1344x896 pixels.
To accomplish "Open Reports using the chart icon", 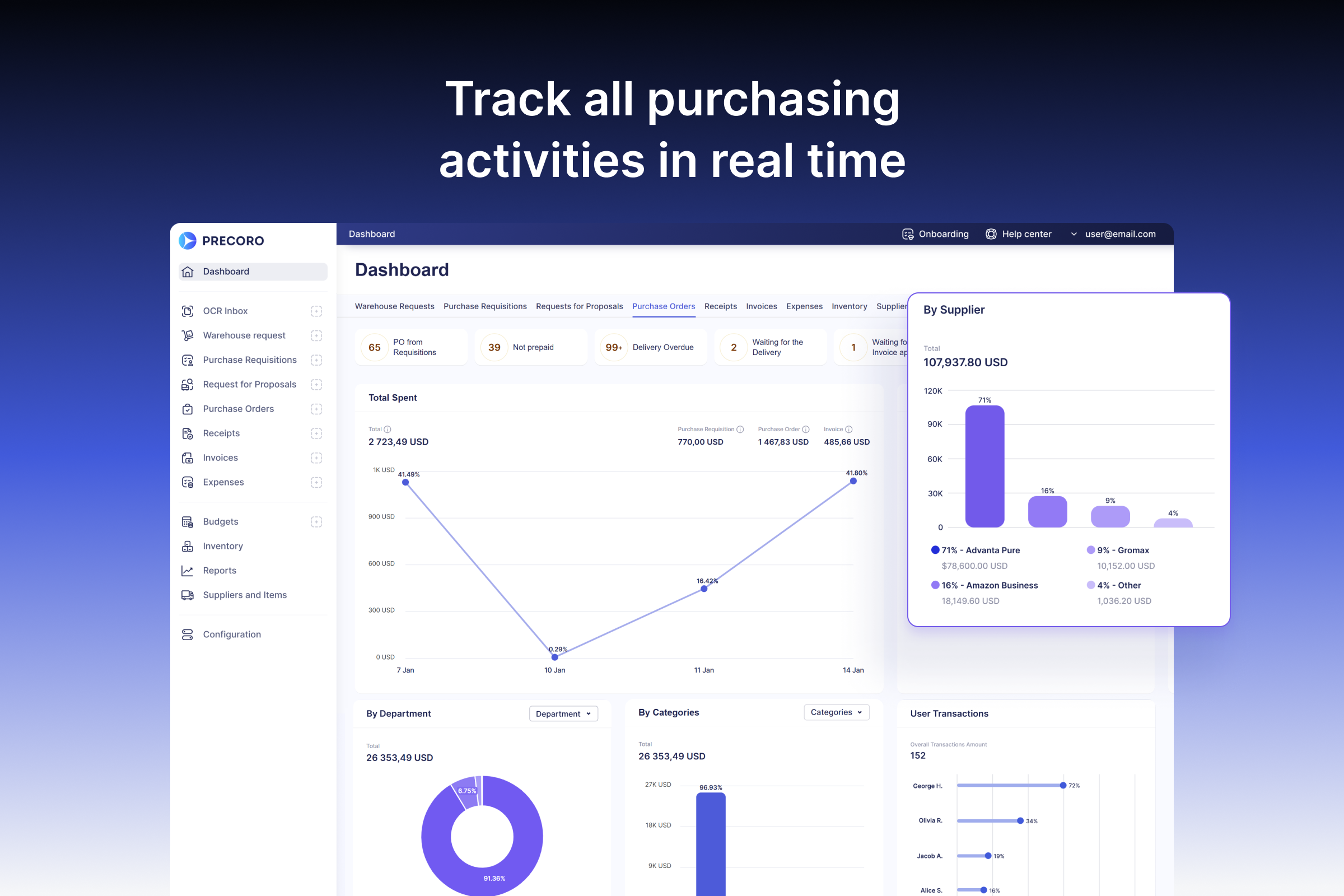I will 188,570.
